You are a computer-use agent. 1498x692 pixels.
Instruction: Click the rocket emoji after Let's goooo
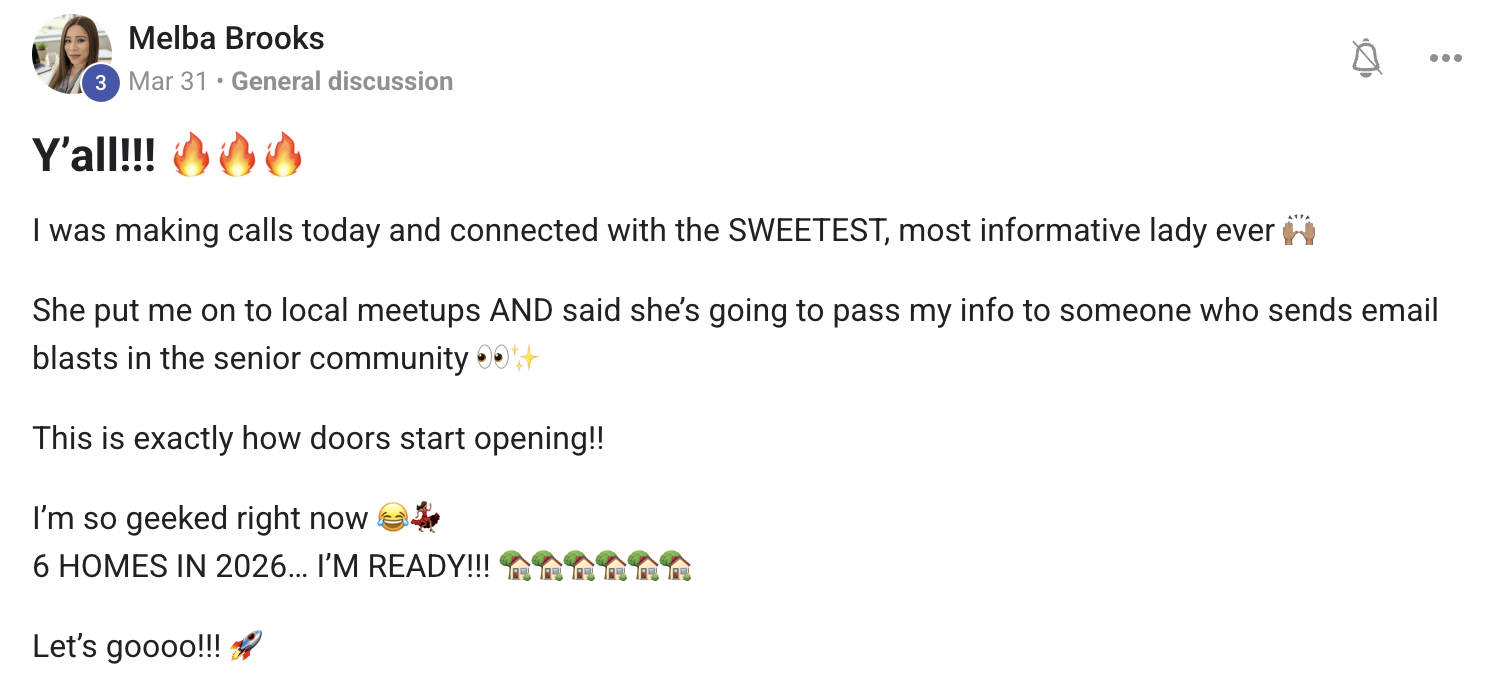246,646
